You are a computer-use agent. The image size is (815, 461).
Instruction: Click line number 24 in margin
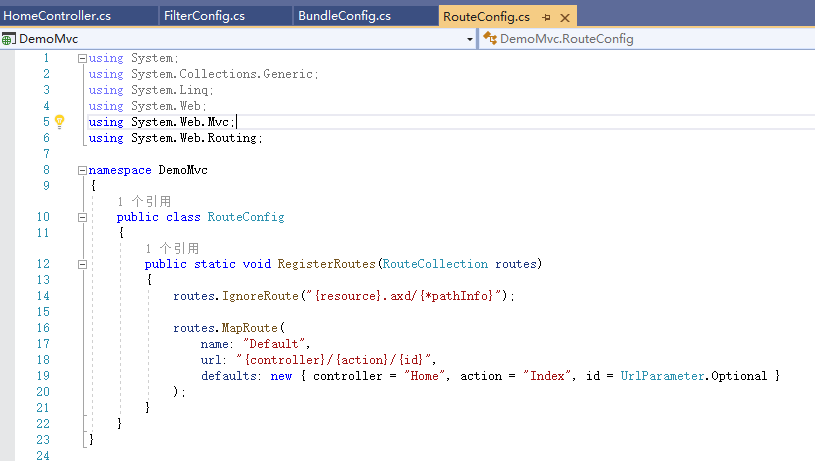(43, 455)
